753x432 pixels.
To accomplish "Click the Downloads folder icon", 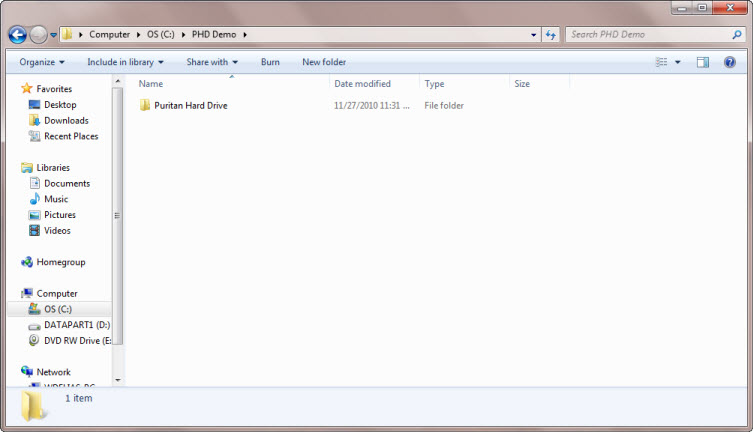I will [35, 120].
